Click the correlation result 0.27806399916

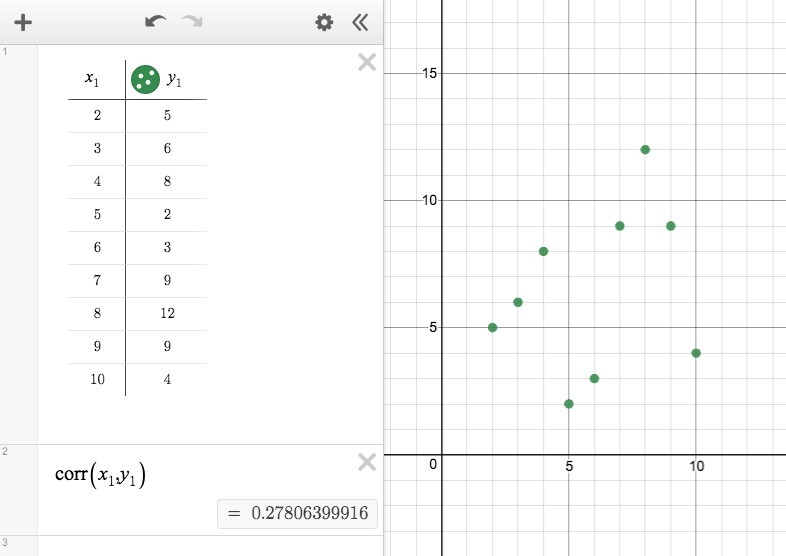click(x=297, y=513)
